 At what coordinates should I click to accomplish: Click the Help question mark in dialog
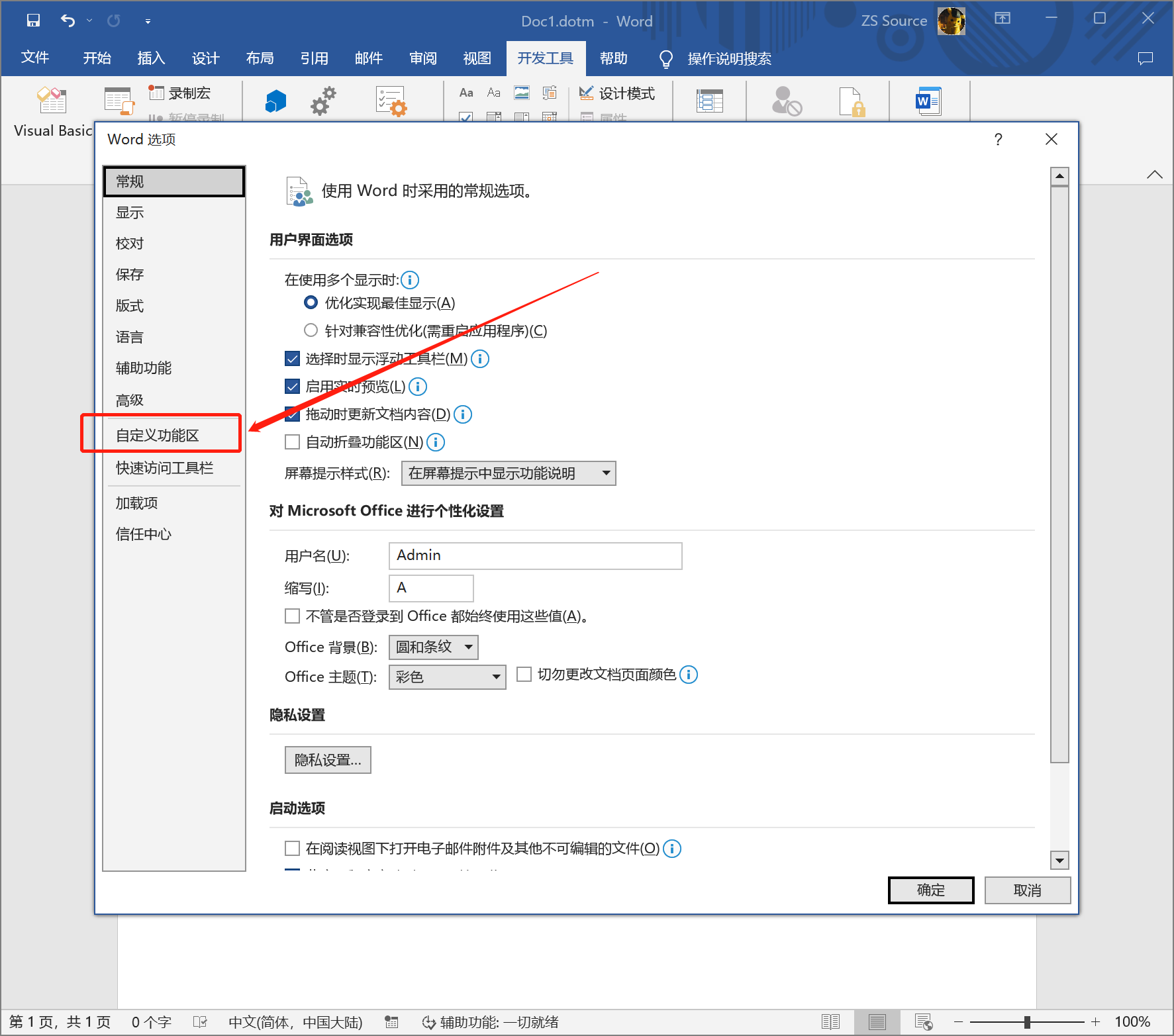998,140
